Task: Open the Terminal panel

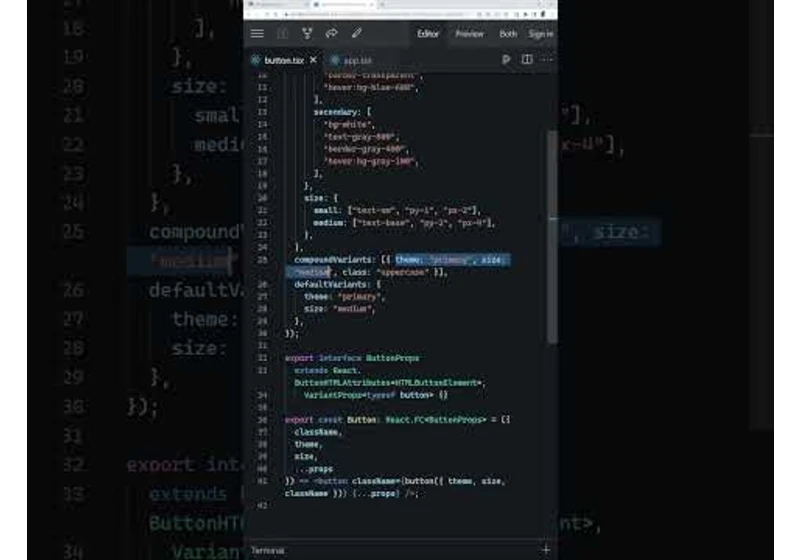Action: tap(267, 550)
